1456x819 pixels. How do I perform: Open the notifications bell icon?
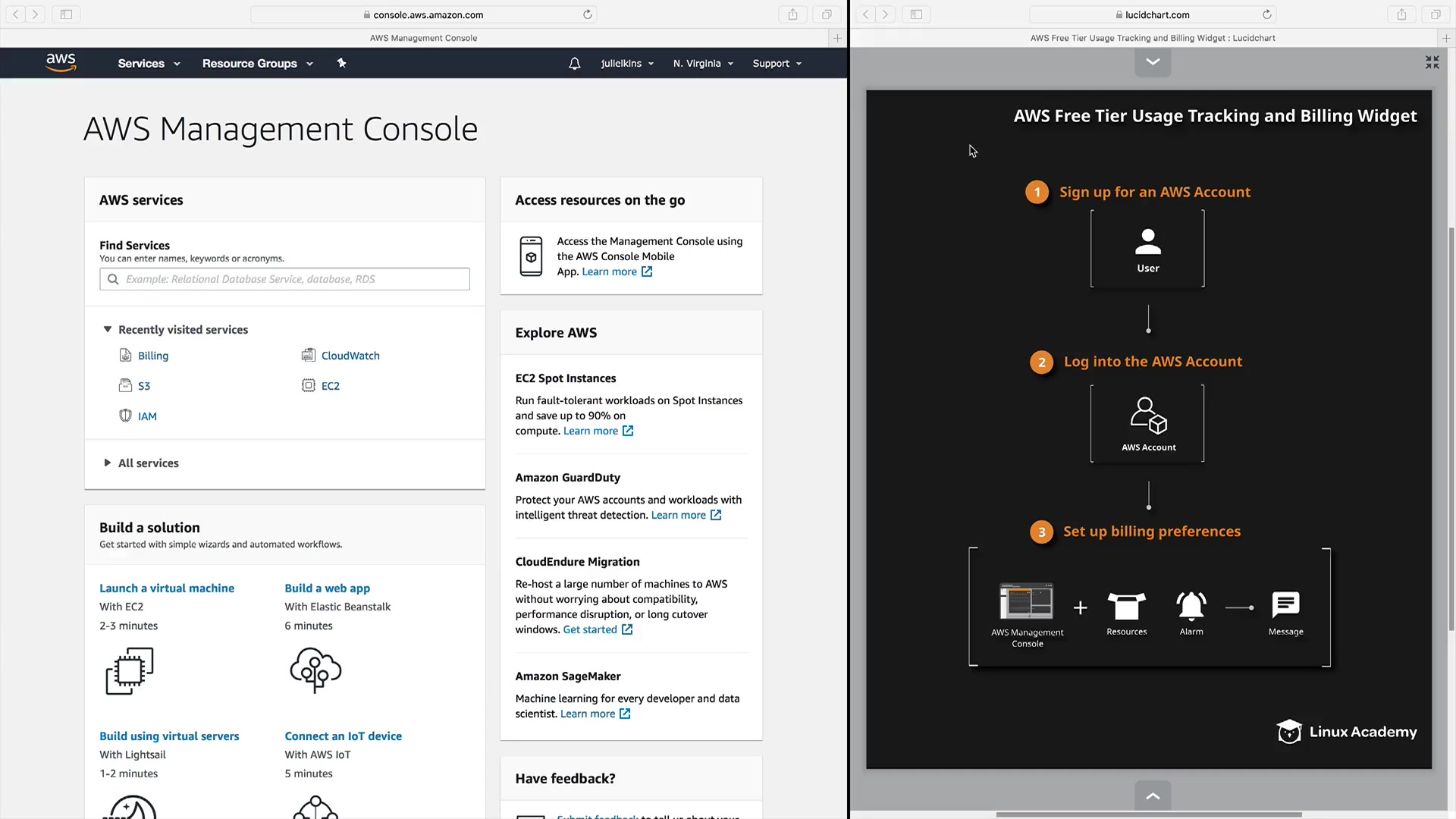(575, 64)
